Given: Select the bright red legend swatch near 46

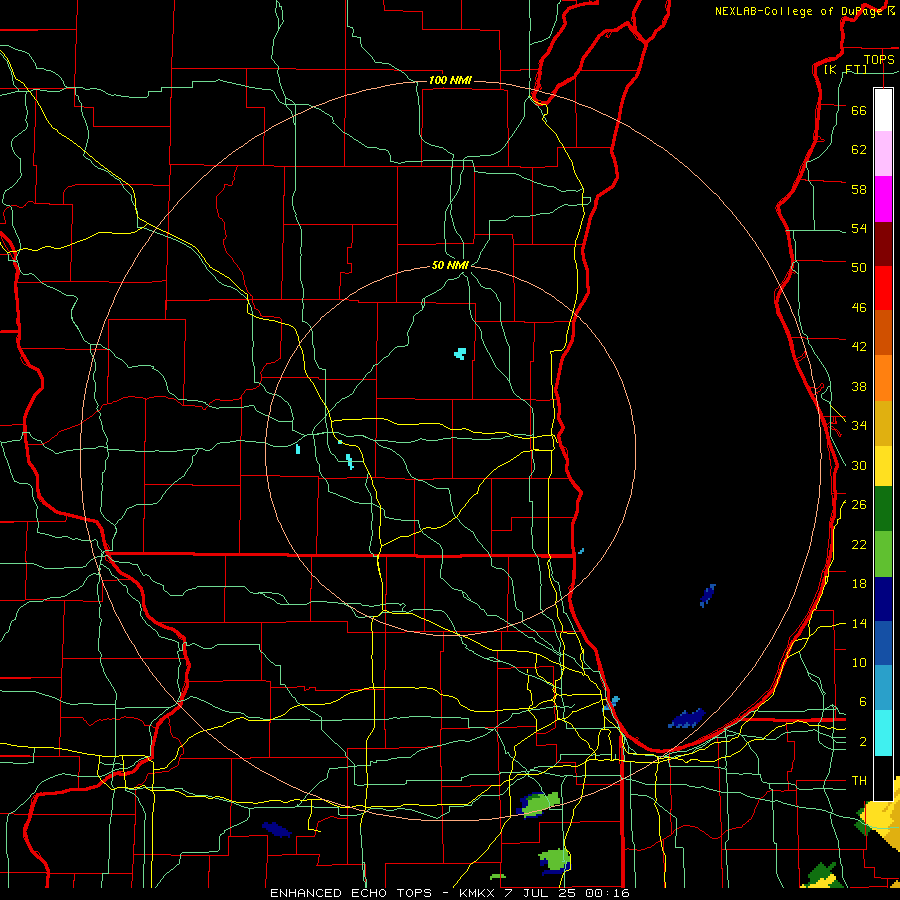Looking at the screenshot, I should [x=883, y=288].
